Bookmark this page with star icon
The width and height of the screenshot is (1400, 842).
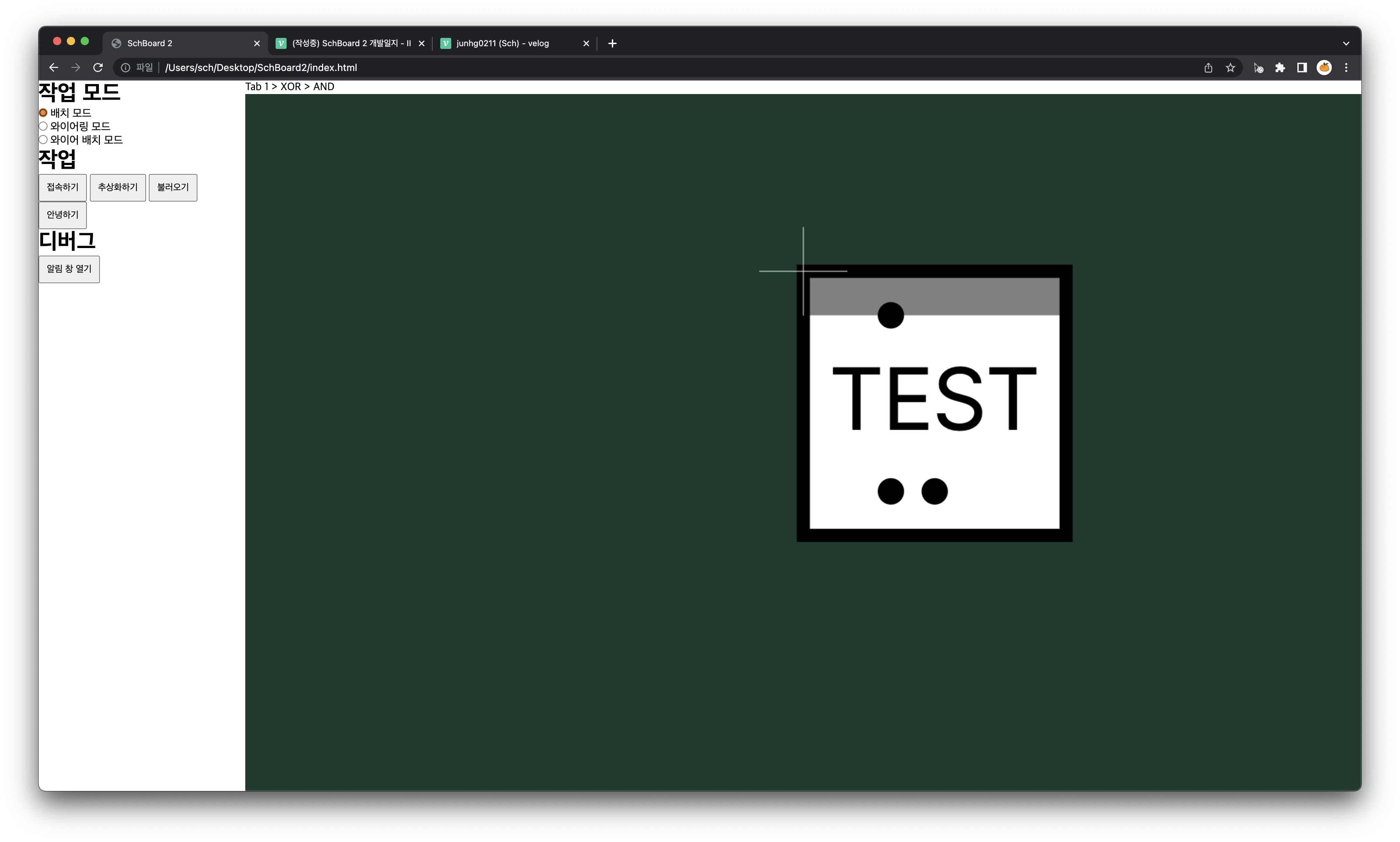(1230, 68)
